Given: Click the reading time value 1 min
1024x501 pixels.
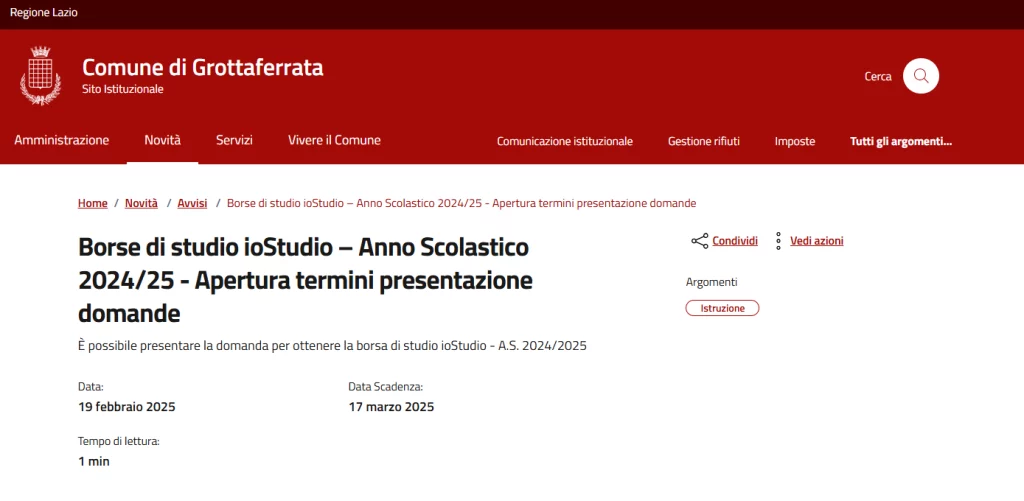Looking at the screenshot, I should pyautogui.click(x=93, y=462).
